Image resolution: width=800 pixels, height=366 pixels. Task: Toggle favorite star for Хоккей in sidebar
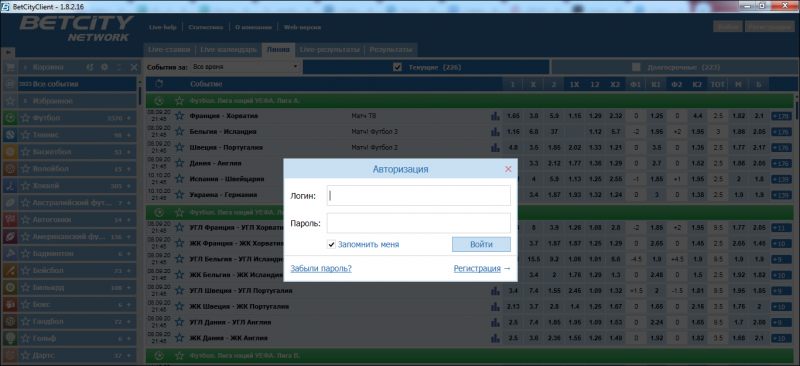coord(25,186)
